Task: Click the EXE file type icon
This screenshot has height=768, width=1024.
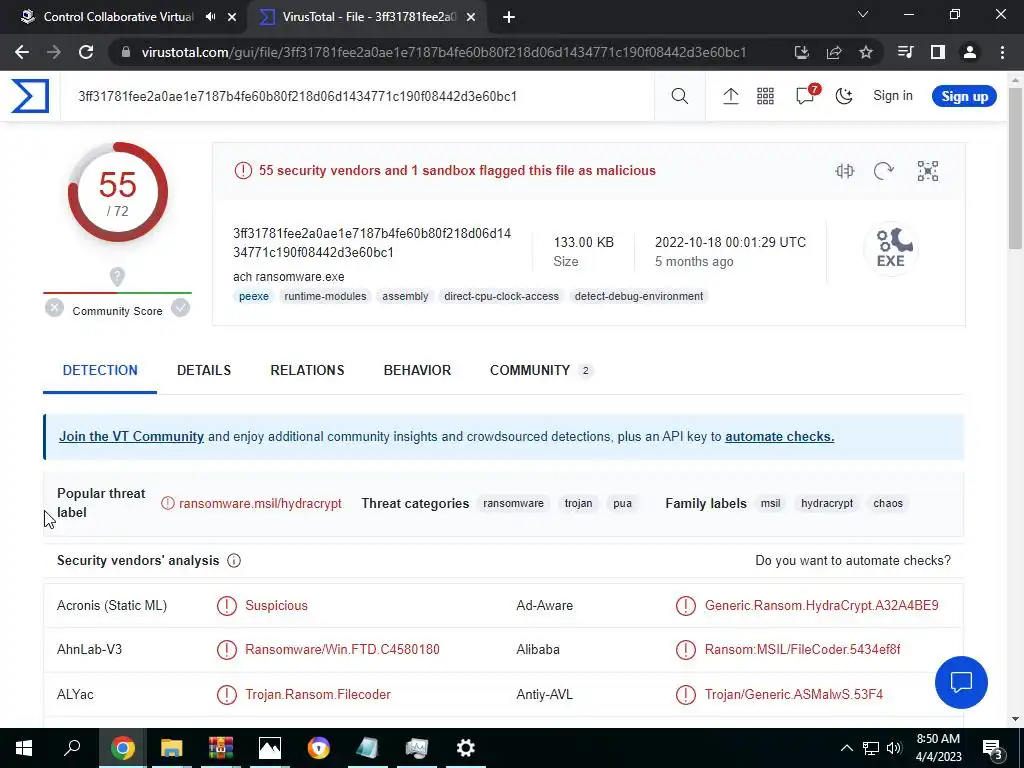Action: click(x=891, y=248)
